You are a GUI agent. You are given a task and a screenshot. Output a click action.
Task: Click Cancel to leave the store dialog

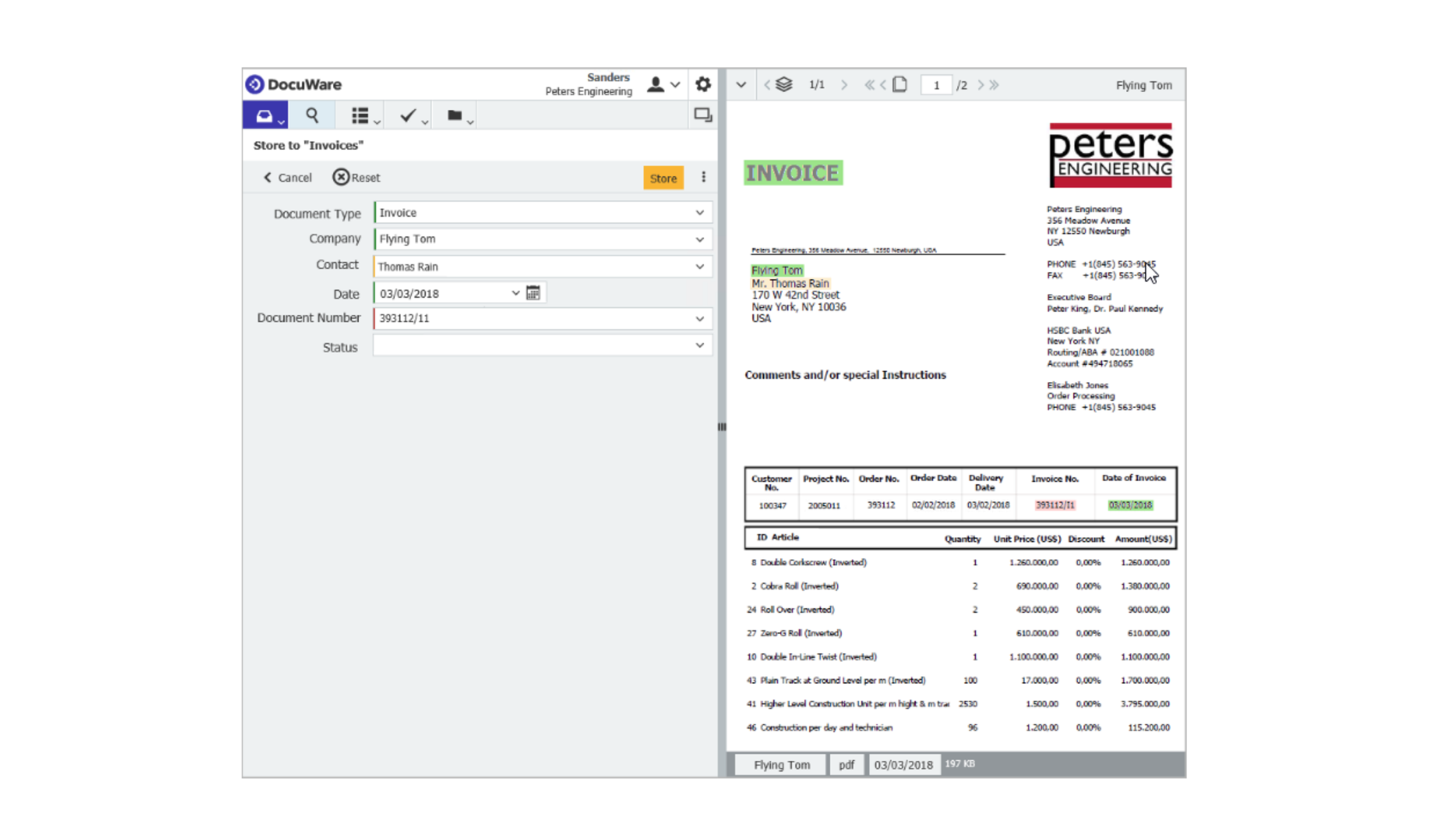click(288, 177)
